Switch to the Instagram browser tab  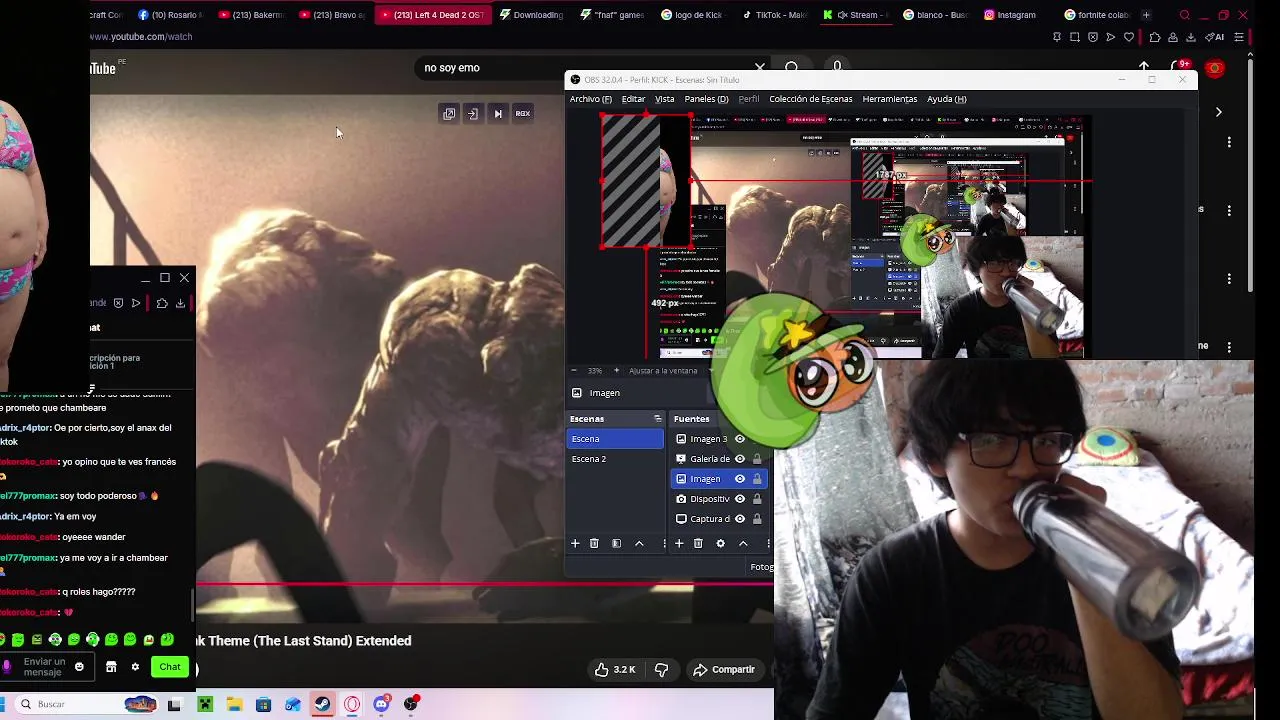pyautogui.click(x=1010, y=15)
